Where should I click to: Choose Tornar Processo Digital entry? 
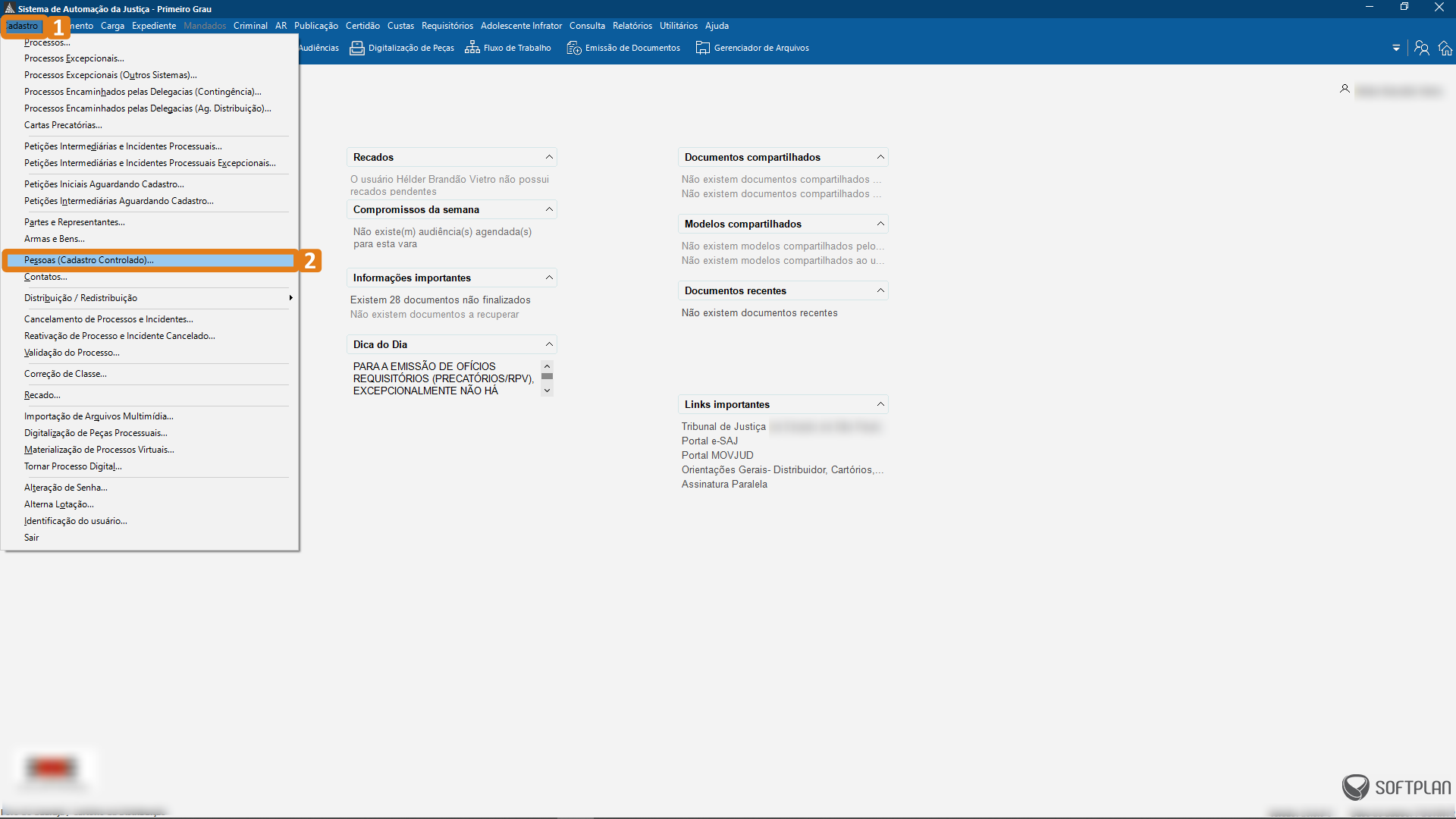coord(73,466)
